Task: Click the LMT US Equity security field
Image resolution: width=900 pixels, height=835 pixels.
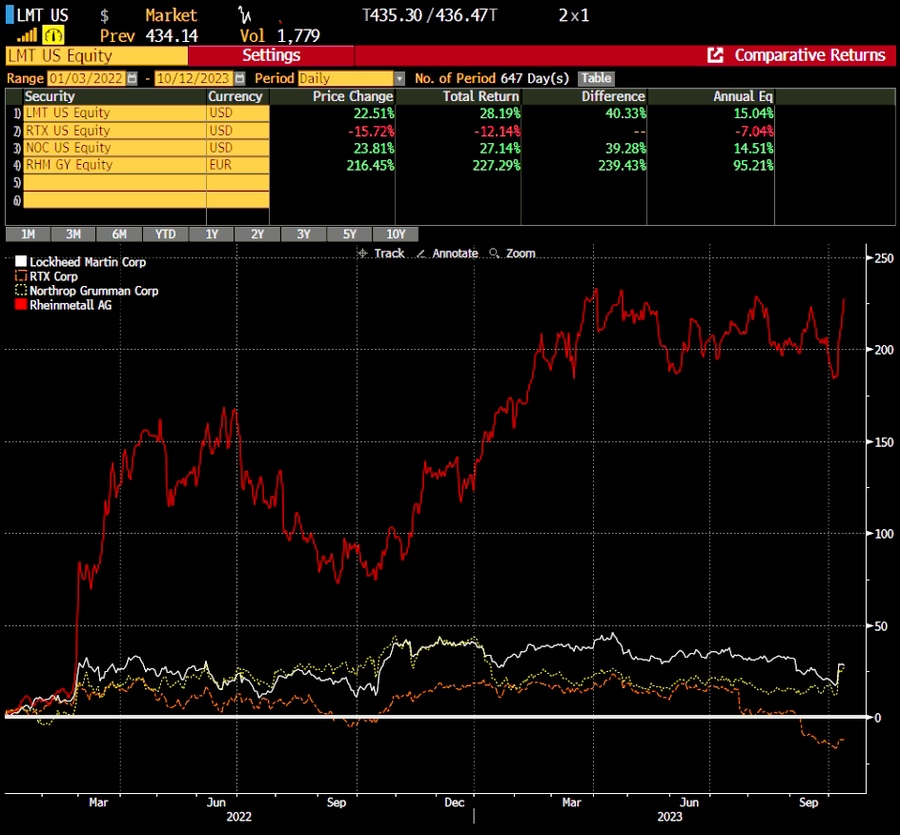Action: [x=114, y=113]
